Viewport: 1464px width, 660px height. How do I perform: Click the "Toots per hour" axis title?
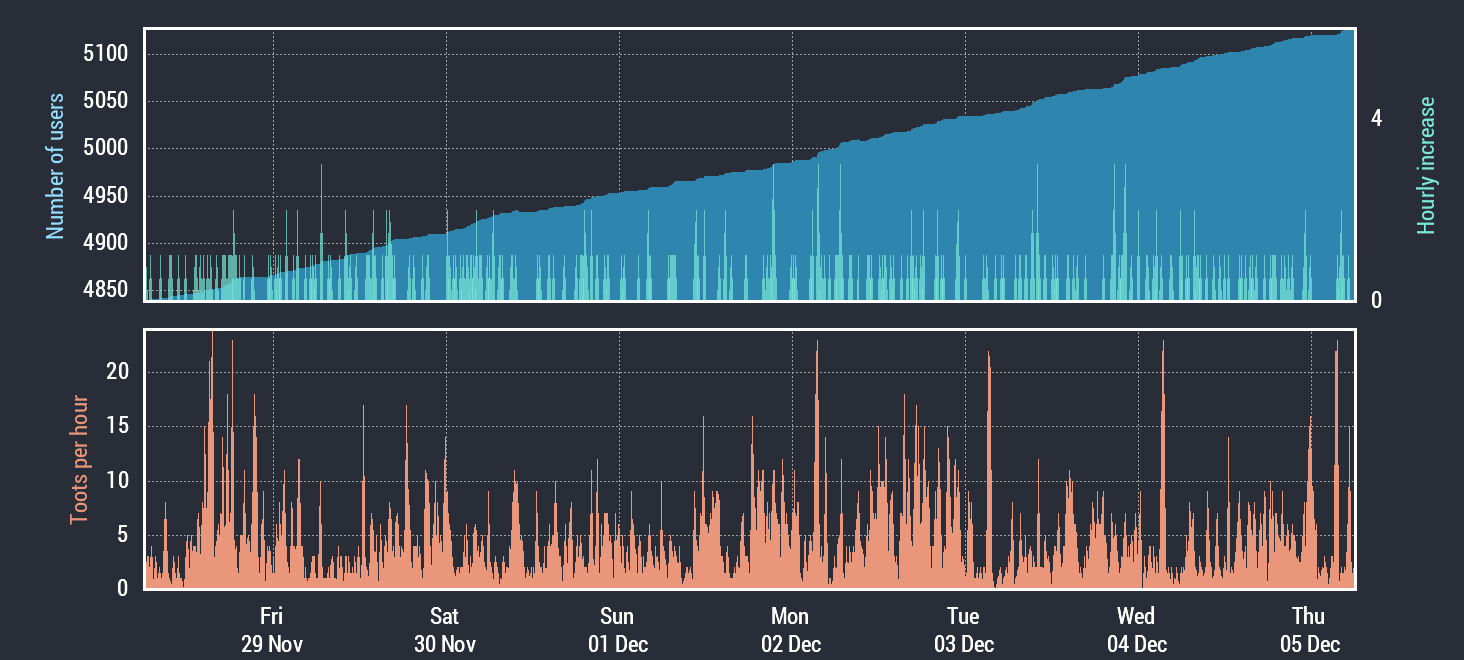click(78, 460)
